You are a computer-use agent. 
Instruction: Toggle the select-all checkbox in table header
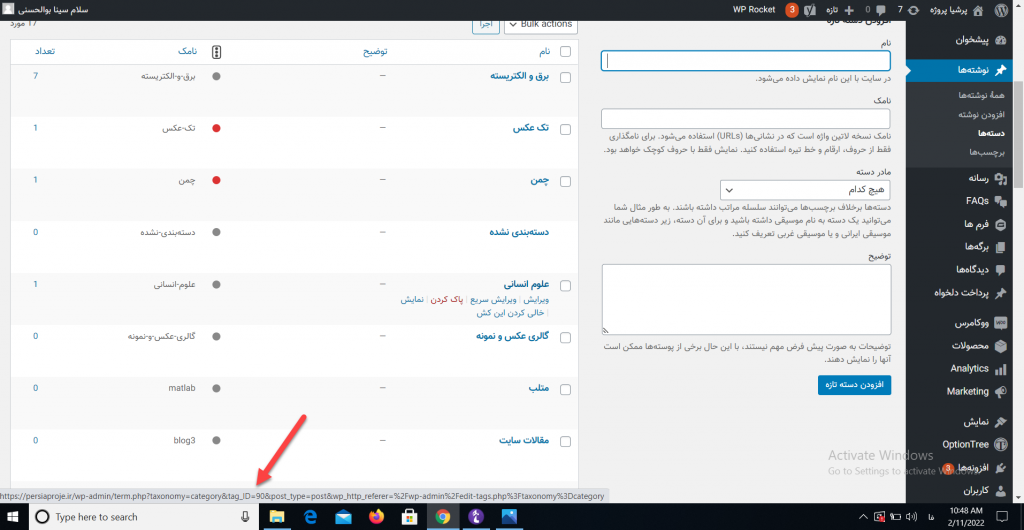click(565, 52)
